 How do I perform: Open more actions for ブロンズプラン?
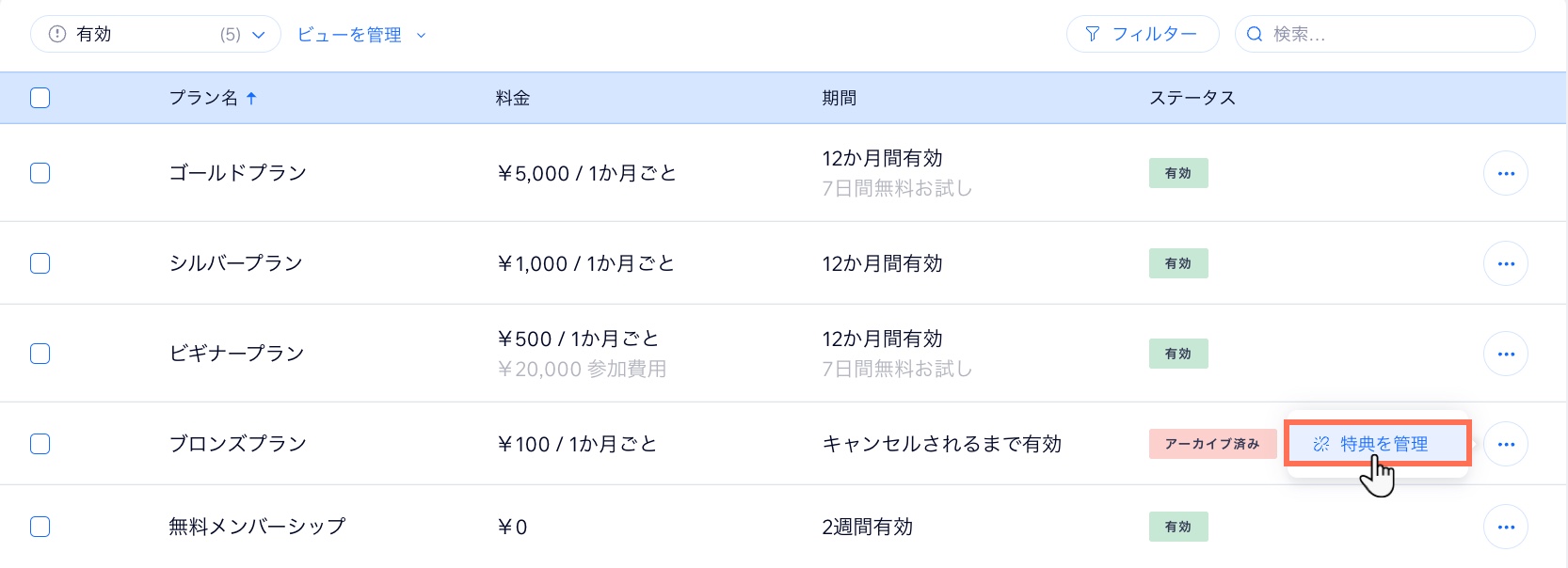[1505, 444]
